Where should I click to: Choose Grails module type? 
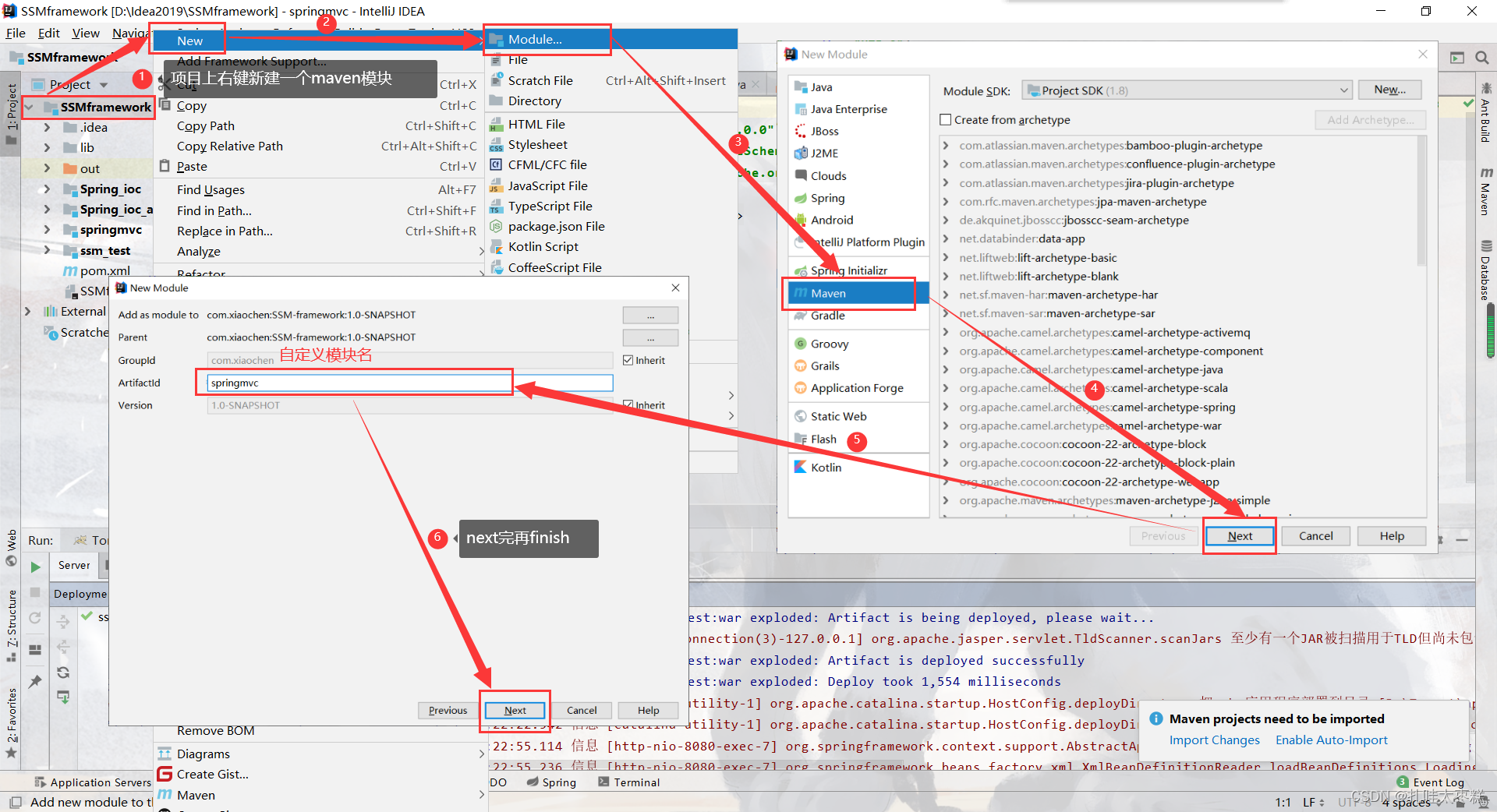825,366
